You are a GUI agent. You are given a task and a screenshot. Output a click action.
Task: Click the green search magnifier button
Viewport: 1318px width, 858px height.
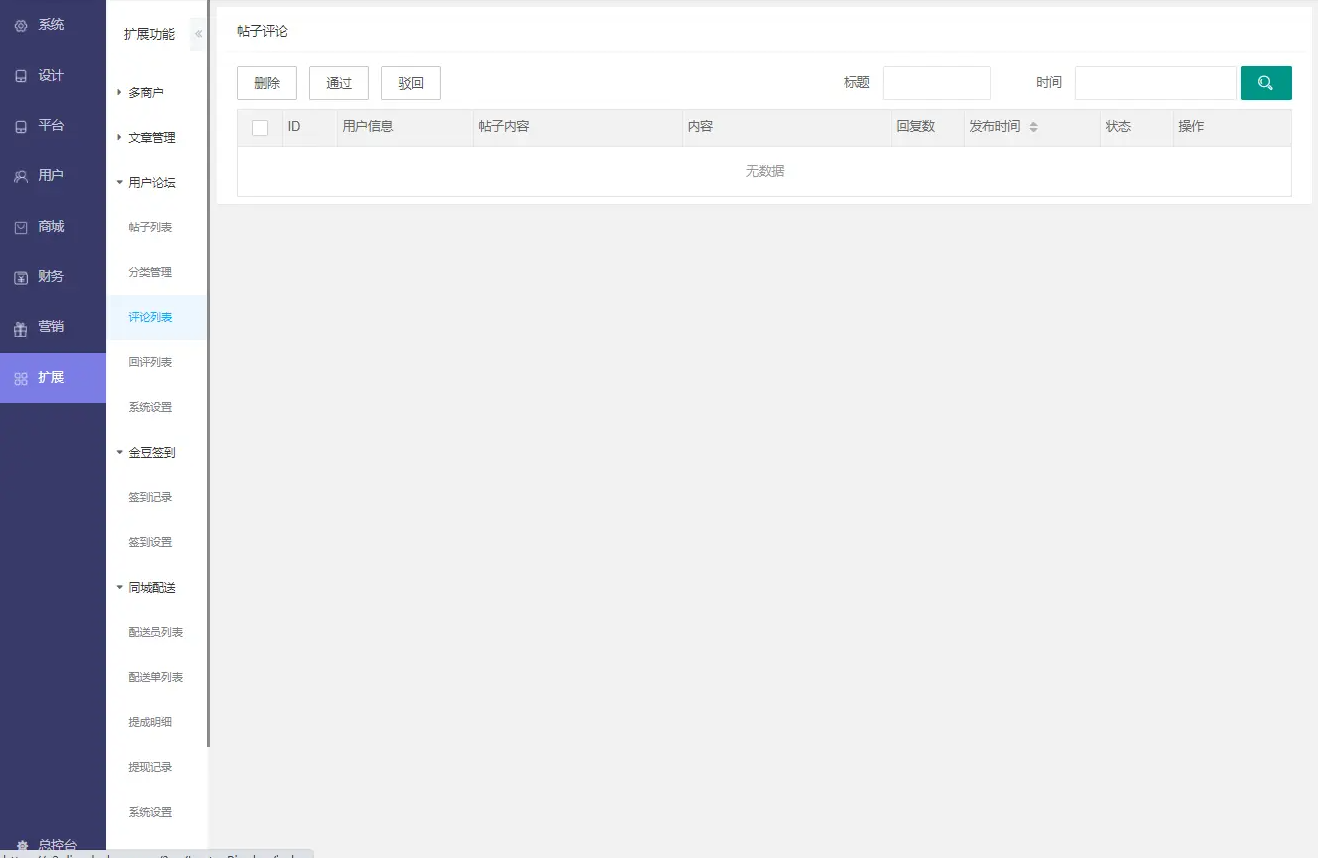coord(1266,83)
